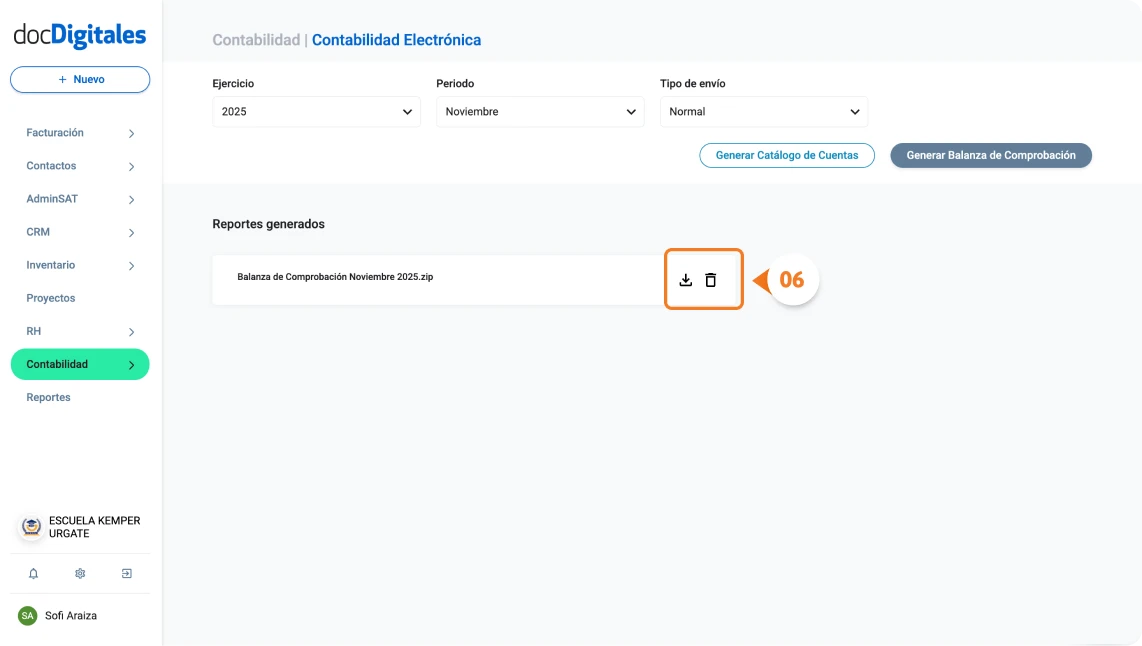Click Generar Catálogo de Cuentas

786,155
